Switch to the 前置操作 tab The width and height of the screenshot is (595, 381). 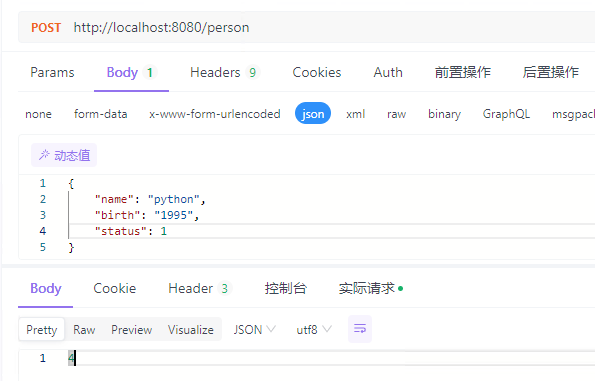point(463,72)
